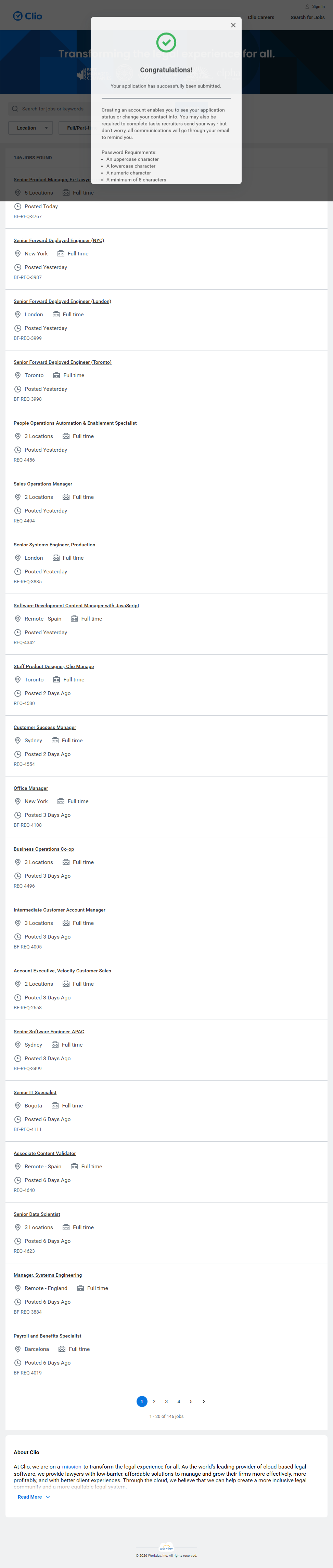Open Senior Forward Deployed Engineer (NYC) job
Image resolution: width=333 pixels, height=1568 pixels.
[59, 240]
